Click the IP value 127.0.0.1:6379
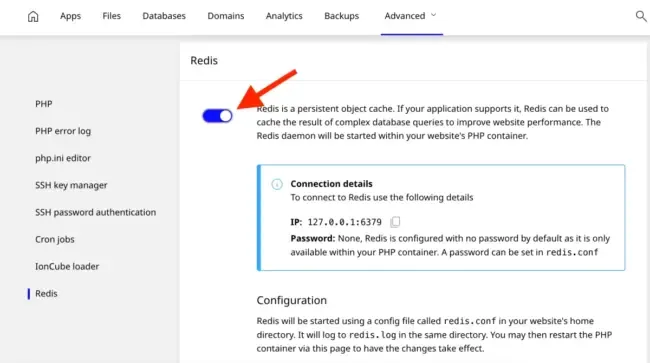Screen dimensions: 650x363 344,222
